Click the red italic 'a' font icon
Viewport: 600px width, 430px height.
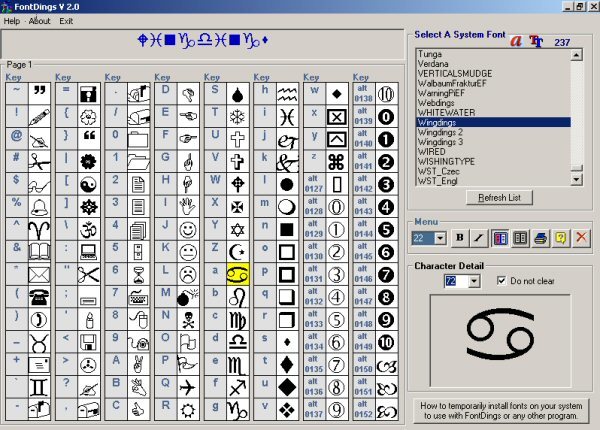click(517, 41)
